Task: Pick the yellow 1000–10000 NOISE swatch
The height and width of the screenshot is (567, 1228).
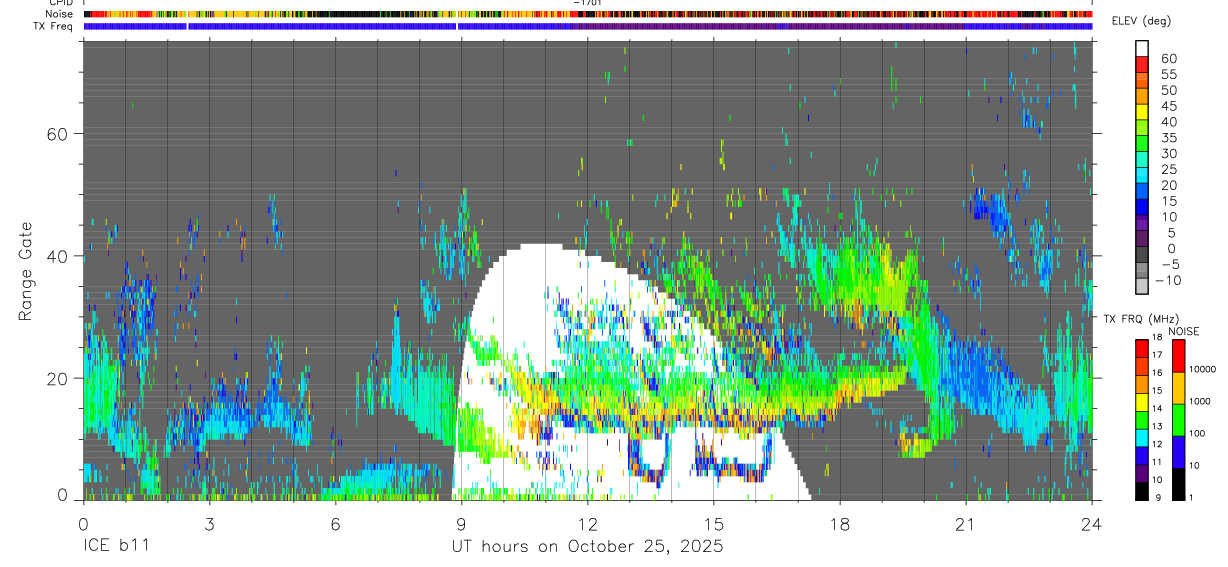Action: pyautogui.click(x=1178, y=387)
